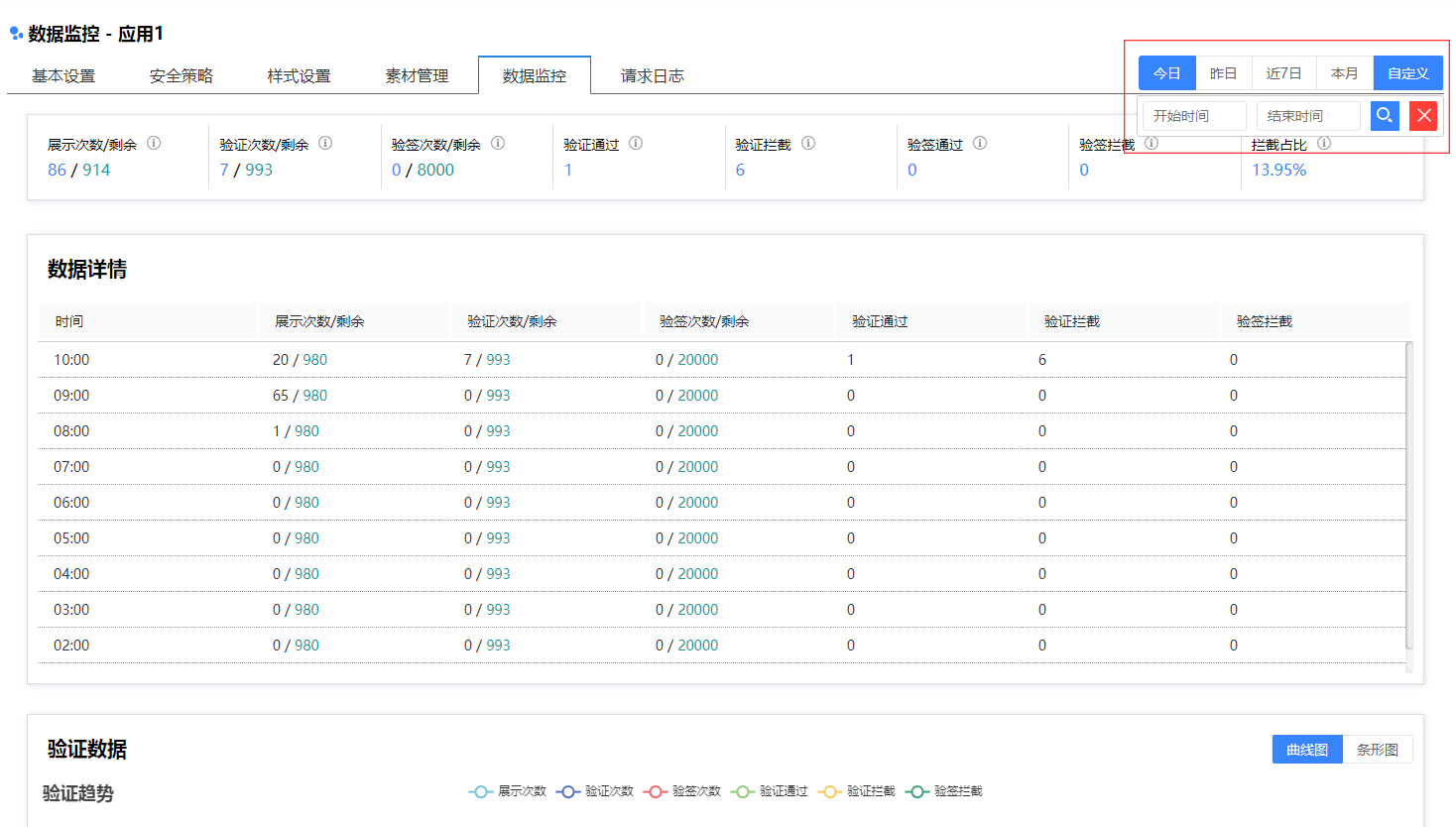Image resolution: width=1456 pixels, height=827 pixels.
Task: Click 1 / 980 cell in 08:00 row
Action: 296,431
